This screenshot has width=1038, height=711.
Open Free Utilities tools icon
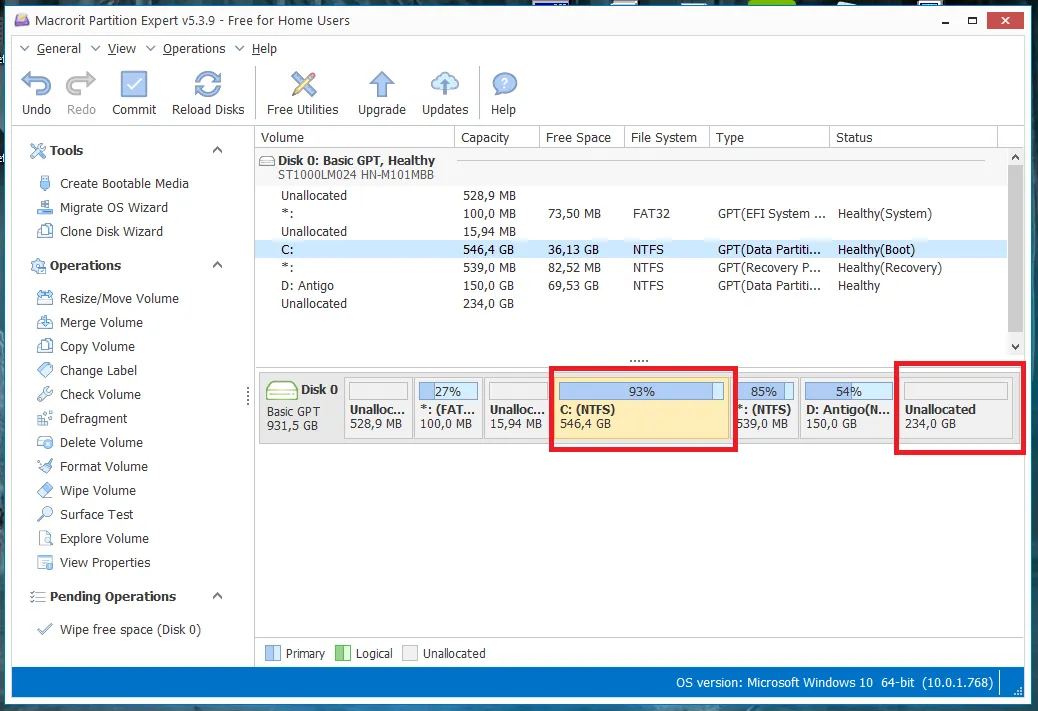[x=302, y=86]
